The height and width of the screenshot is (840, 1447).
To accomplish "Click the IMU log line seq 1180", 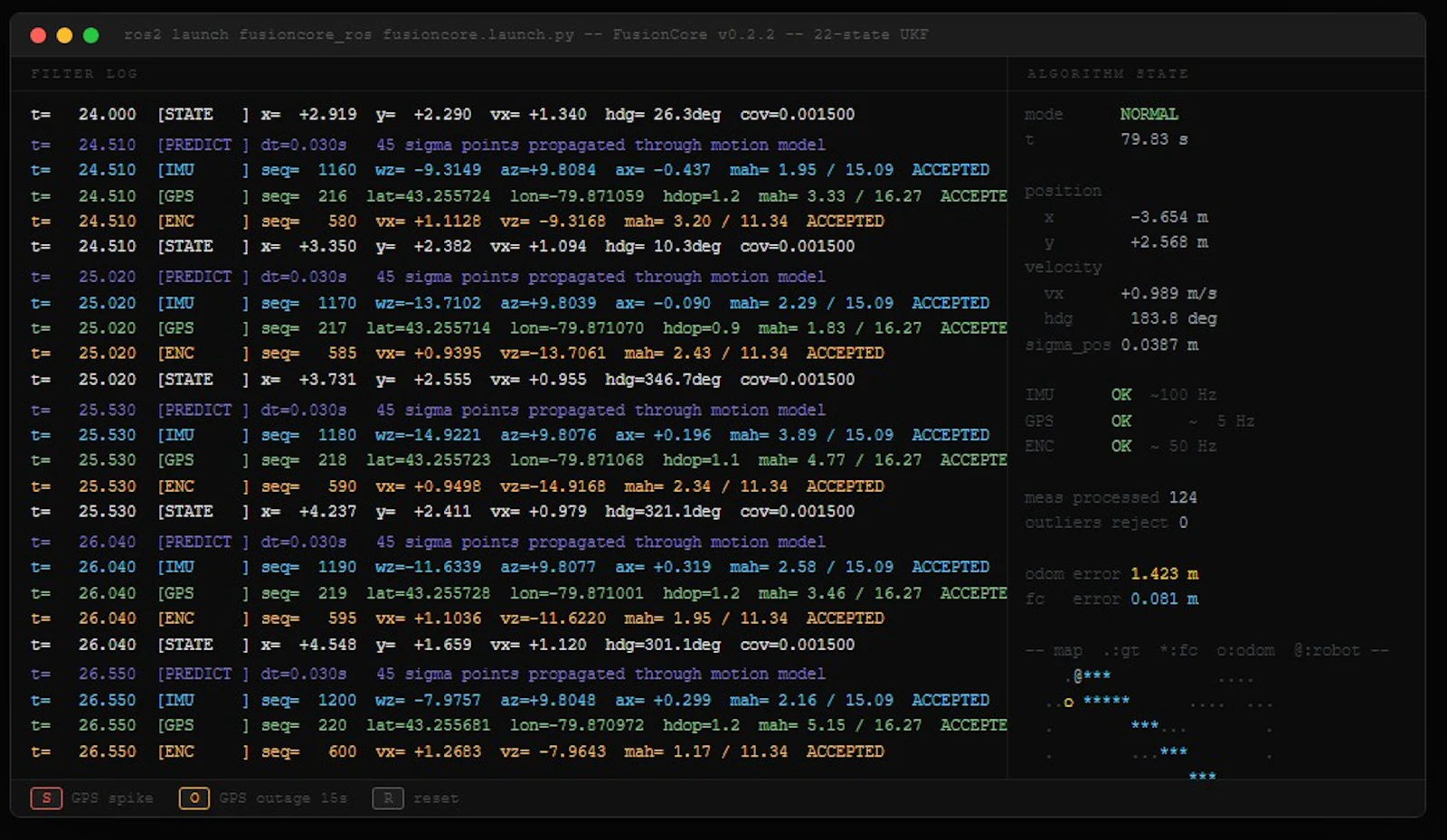I will point(510,436).
